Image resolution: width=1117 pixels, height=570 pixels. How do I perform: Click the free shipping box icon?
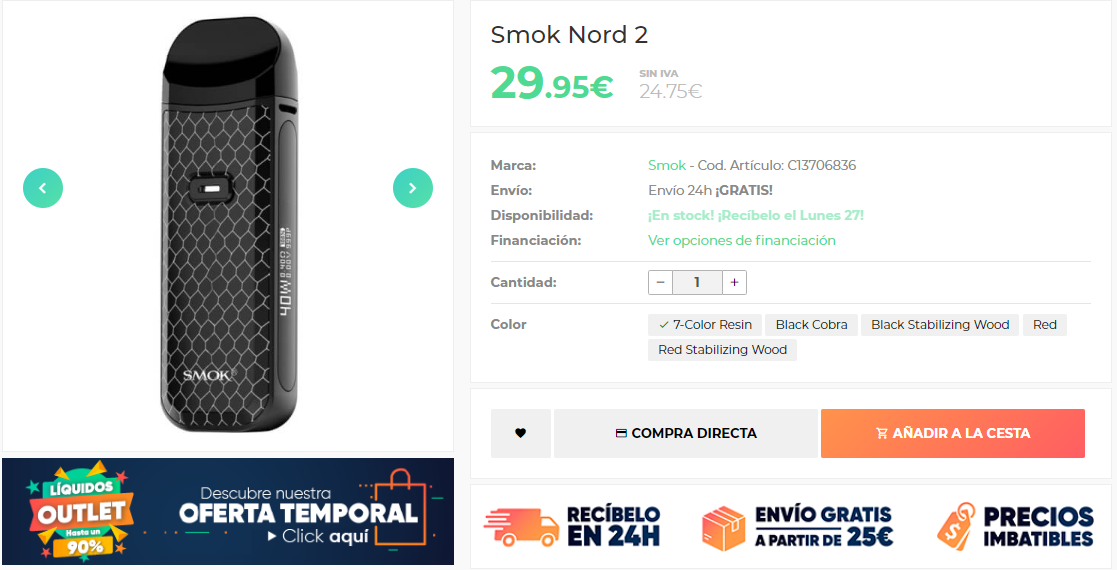pos(723,528)
